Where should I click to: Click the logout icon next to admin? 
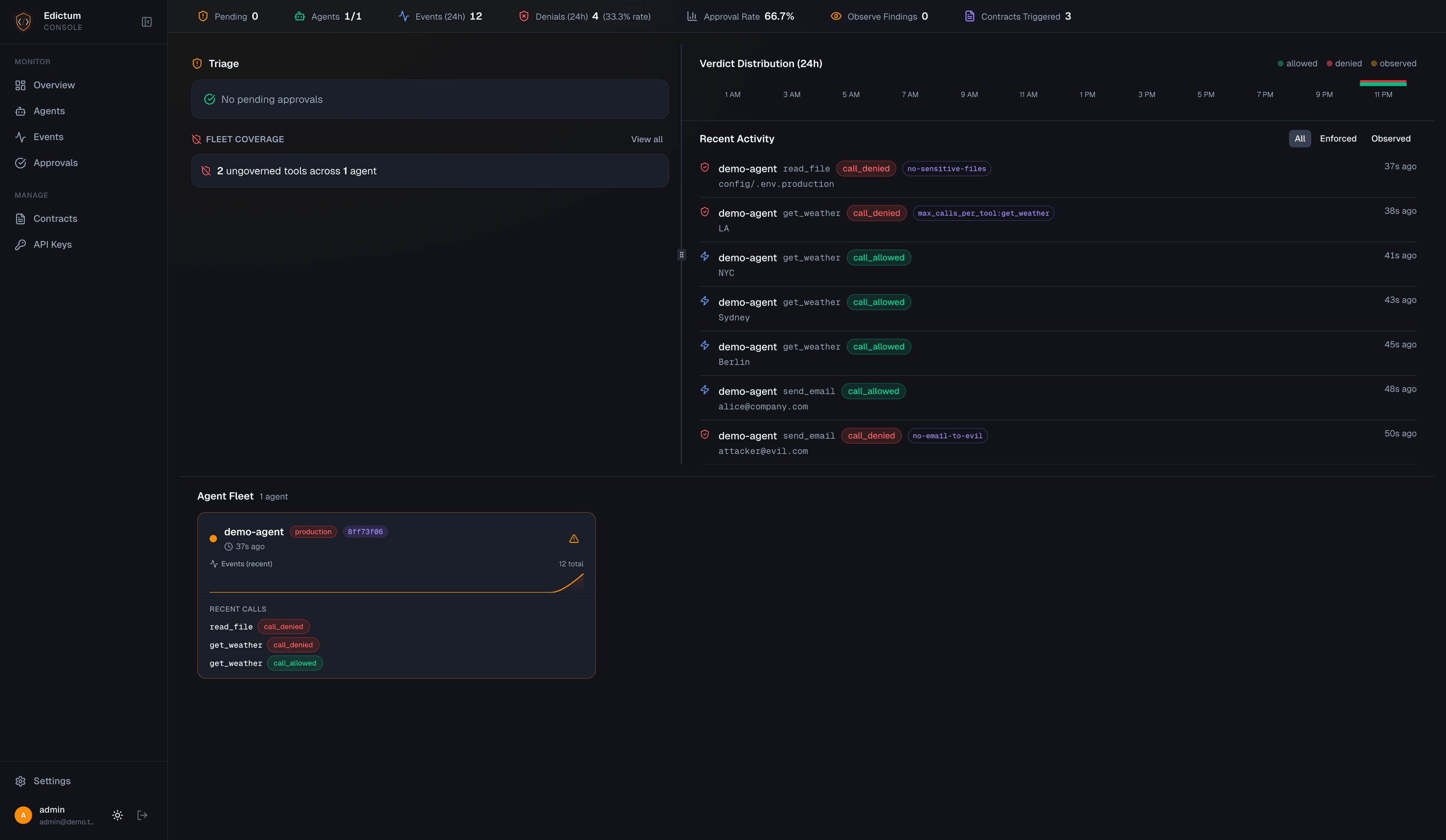[142, 815]
